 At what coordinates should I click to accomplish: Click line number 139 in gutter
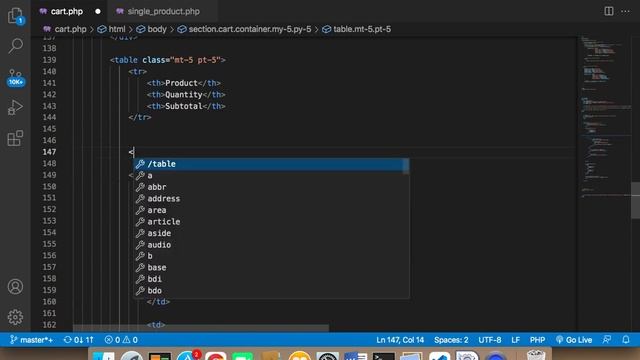pos(49,60)
